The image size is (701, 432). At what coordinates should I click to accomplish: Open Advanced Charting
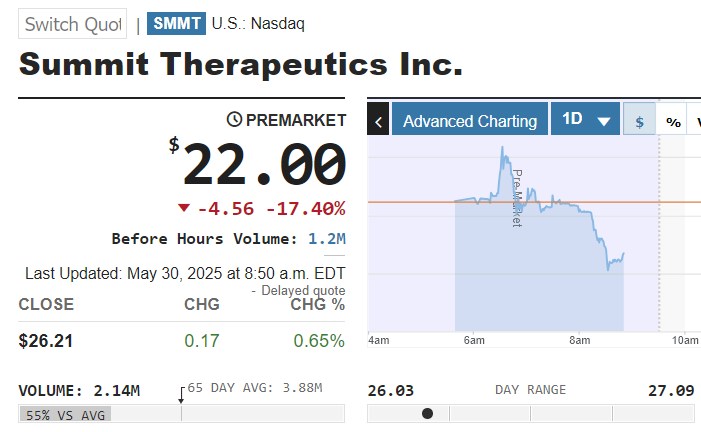click(470, 121)
